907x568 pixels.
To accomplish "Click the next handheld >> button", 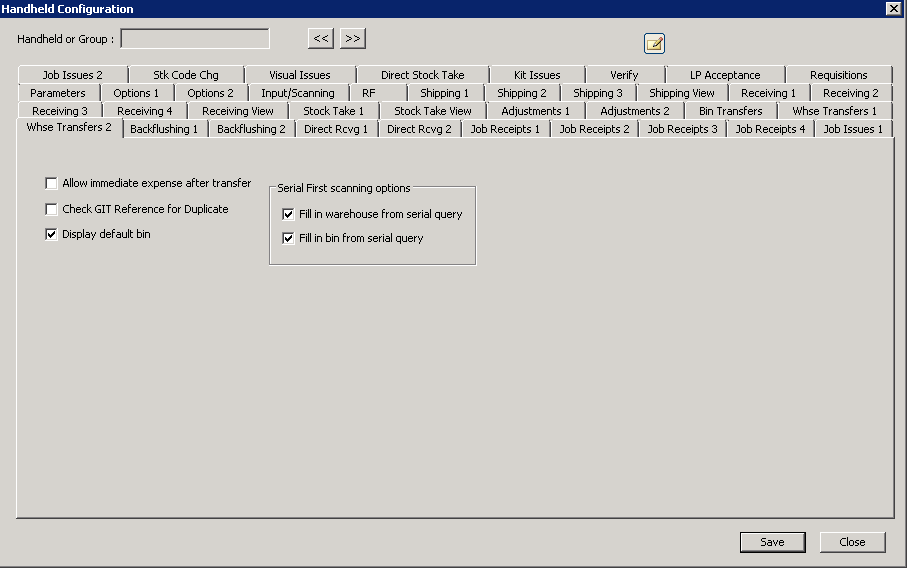I will [352, 39].
